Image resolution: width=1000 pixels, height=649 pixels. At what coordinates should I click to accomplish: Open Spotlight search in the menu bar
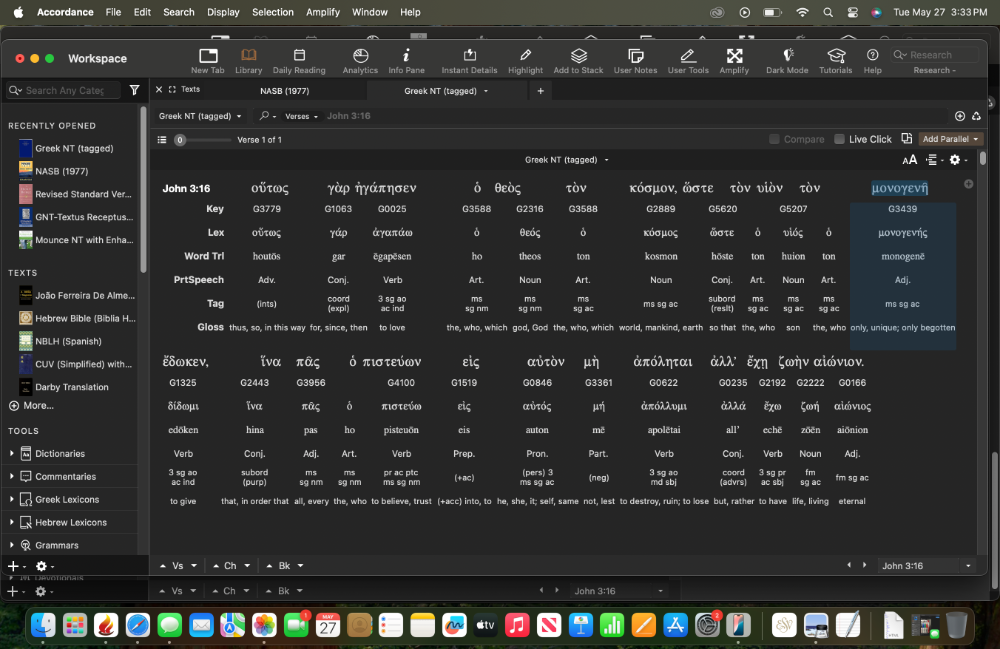pyautogui.click(x=828, y=12)
